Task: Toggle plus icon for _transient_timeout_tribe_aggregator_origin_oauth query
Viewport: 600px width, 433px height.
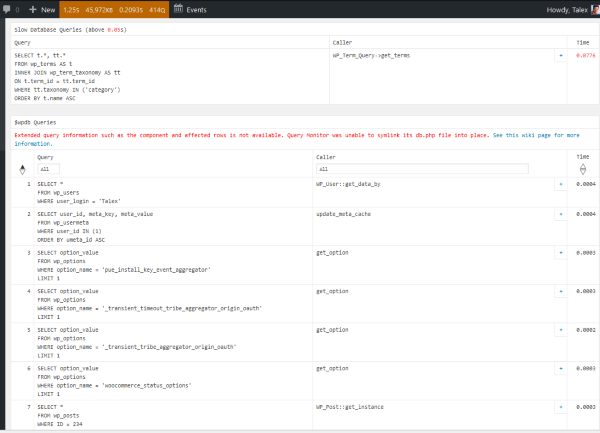Action: pos(560,291)
